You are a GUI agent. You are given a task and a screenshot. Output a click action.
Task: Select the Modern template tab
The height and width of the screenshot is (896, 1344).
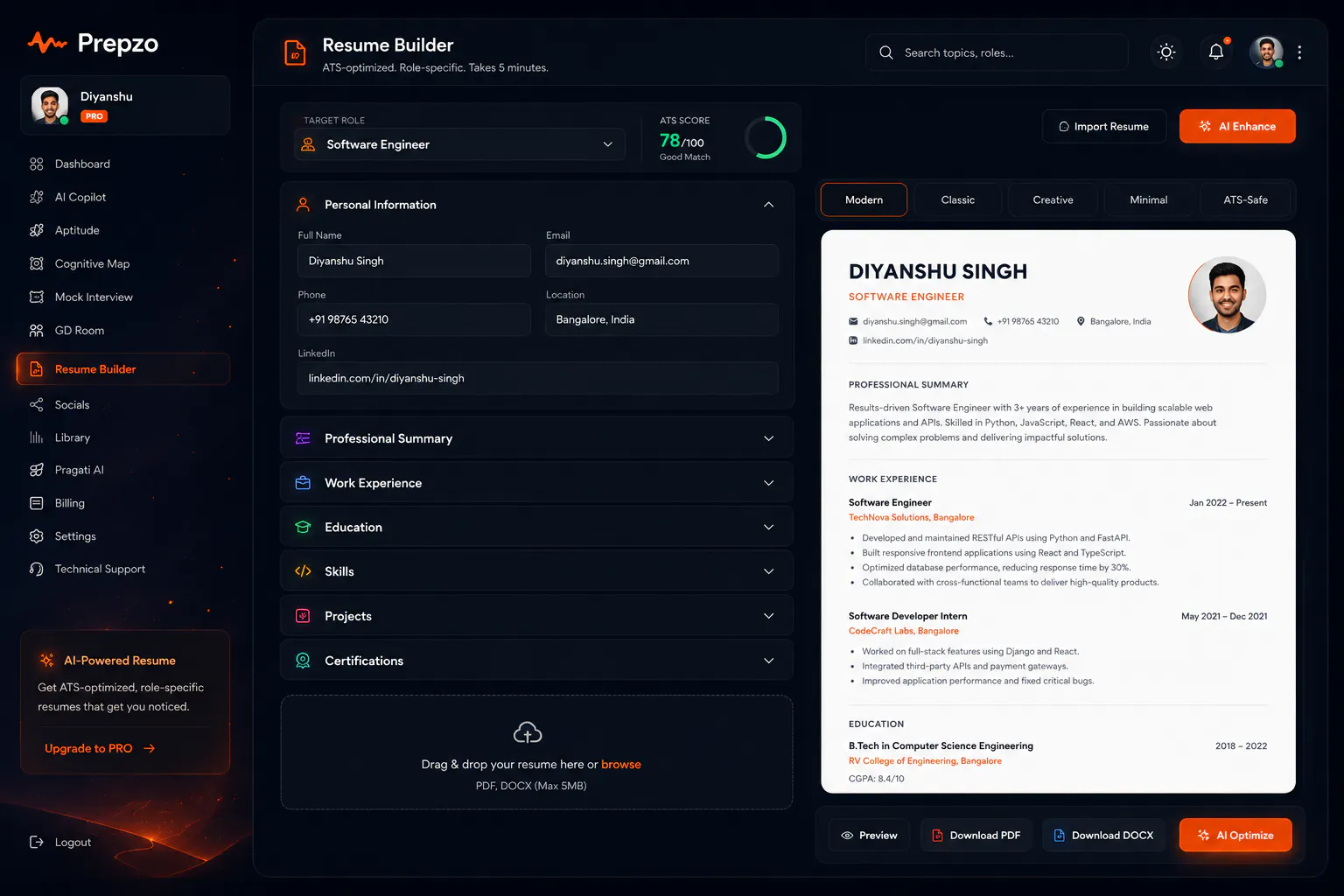click(864, 199)
